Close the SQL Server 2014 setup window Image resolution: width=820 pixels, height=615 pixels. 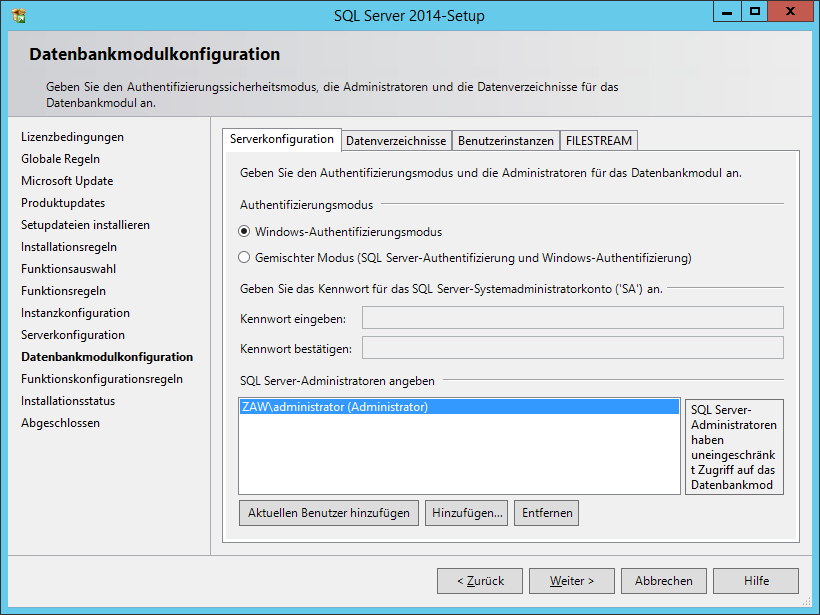coord(791,11)
